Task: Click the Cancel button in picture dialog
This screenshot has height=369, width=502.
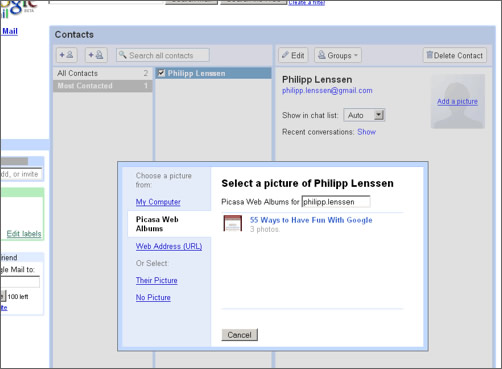Action: pos(239,335)
